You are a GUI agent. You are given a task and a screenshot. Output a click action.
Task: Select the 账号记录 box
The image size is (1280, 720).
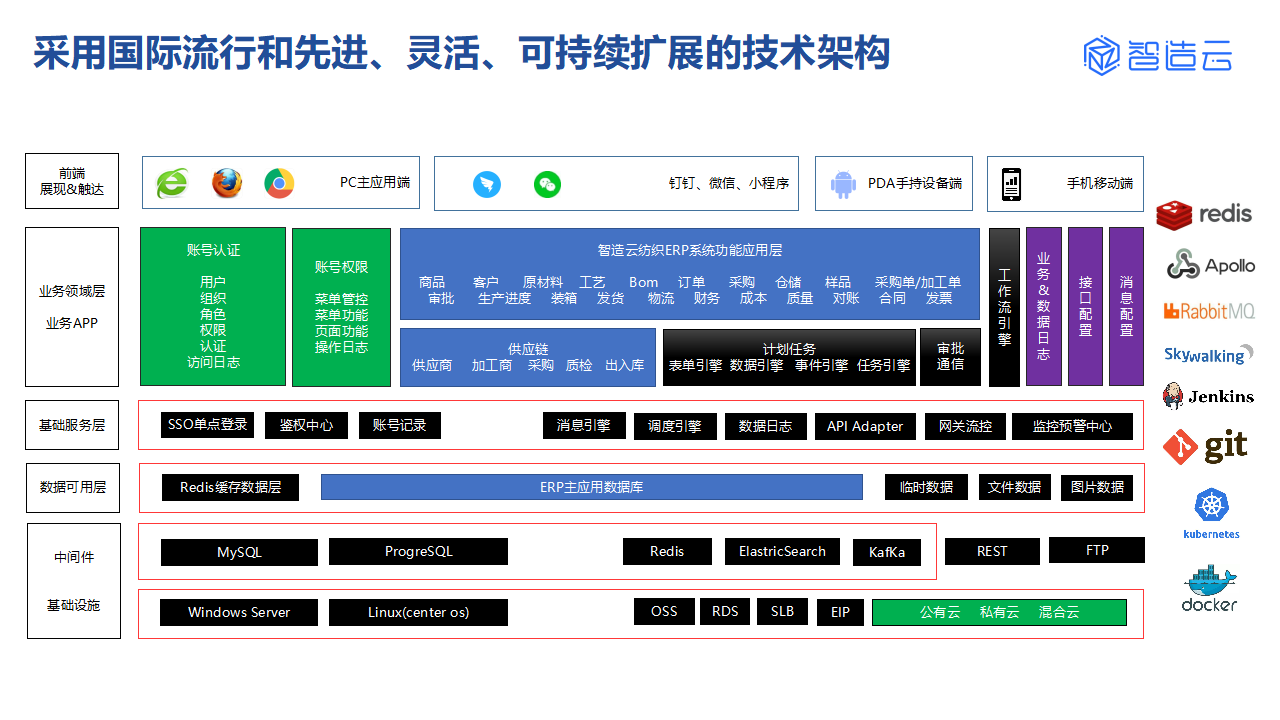(399, 425)
